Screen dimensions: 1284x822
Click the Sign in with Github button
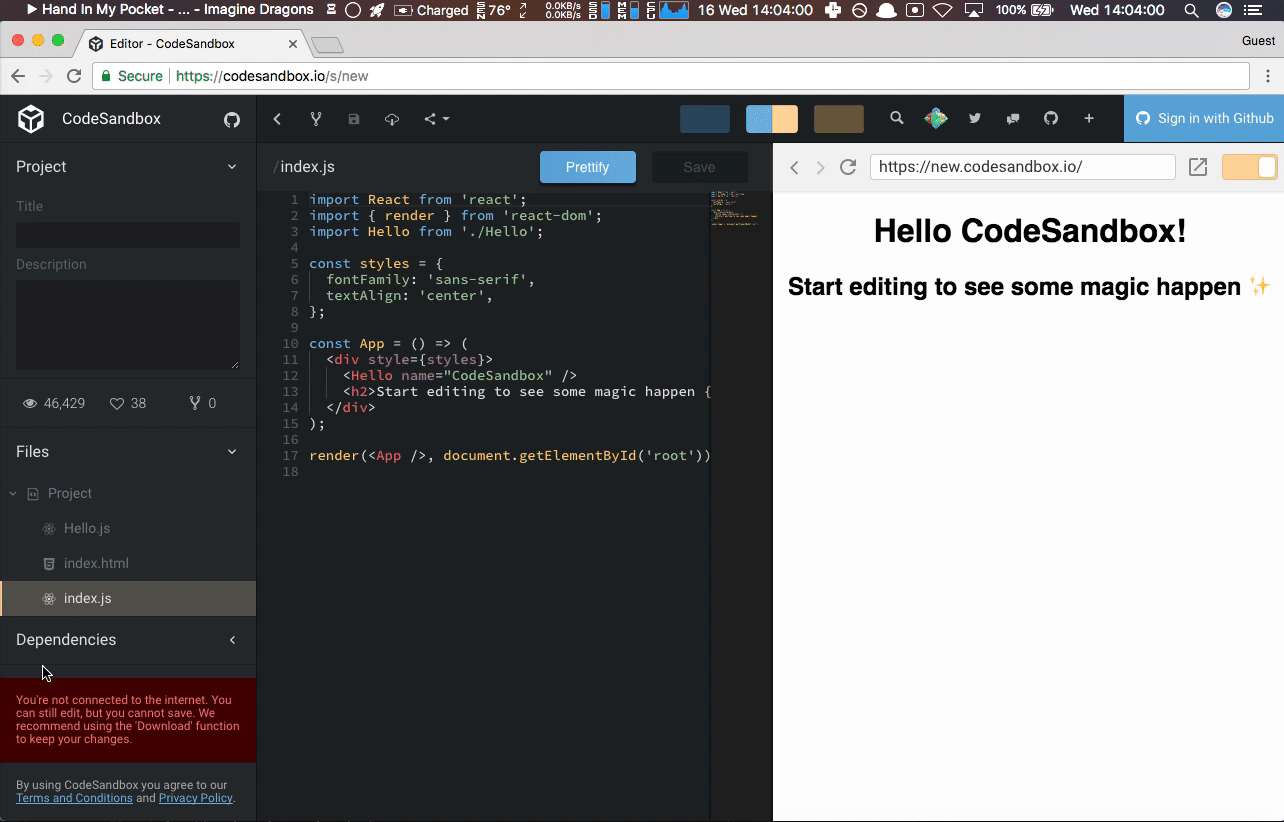click(1204, 118)
